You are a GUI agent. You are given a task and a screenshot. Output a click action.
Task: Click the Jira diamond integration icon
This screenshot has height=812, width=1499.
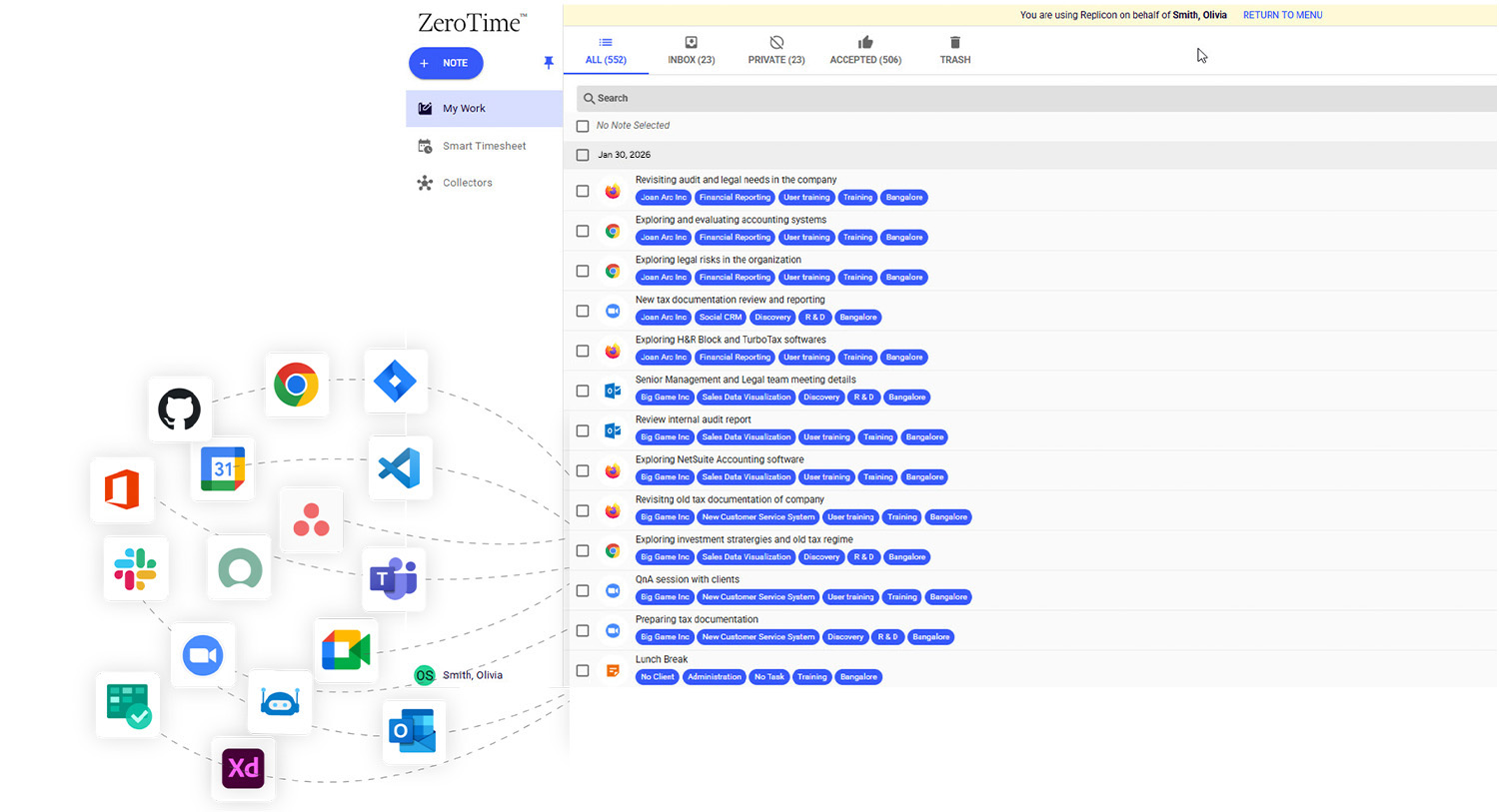pyautogui.click(x=396, y=382)
